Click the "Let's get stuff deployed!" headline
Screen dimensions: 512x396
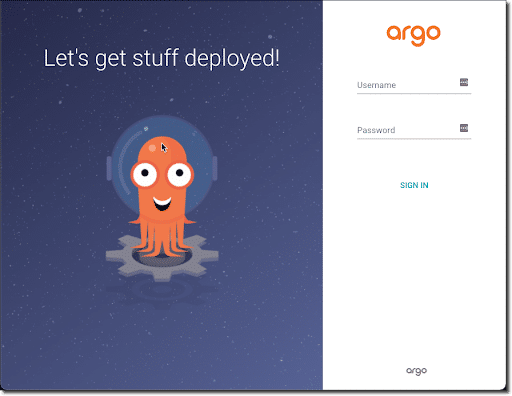(x=161, y=58)
